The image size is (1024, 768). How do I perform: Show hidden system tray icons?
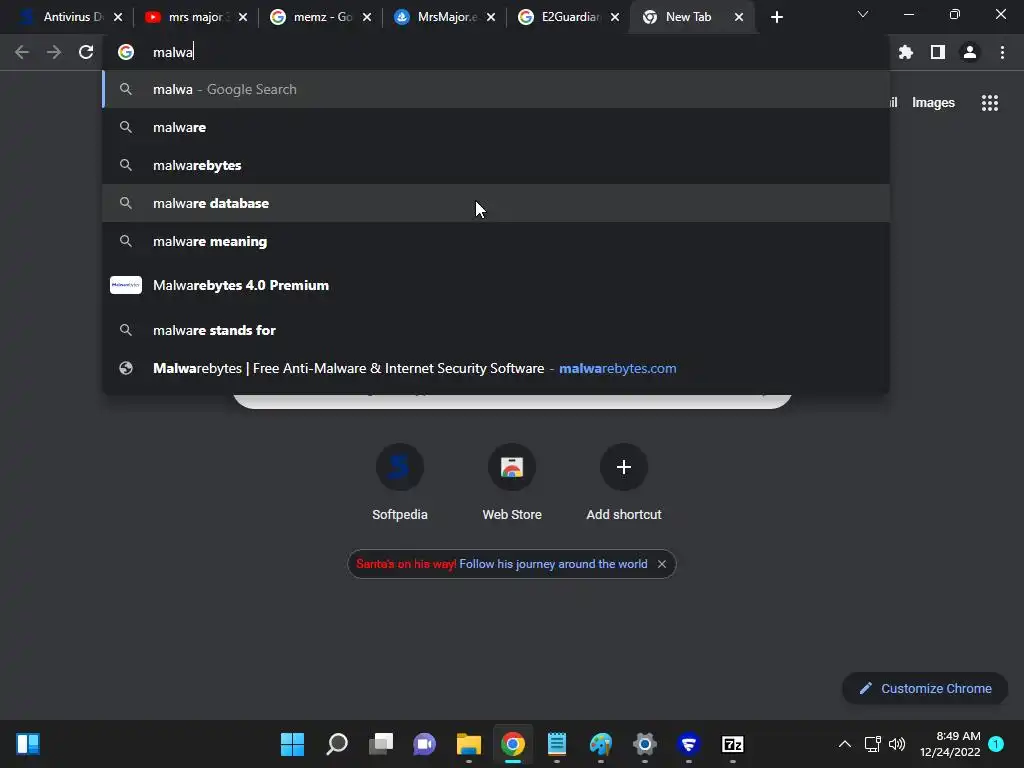(844, 744)
